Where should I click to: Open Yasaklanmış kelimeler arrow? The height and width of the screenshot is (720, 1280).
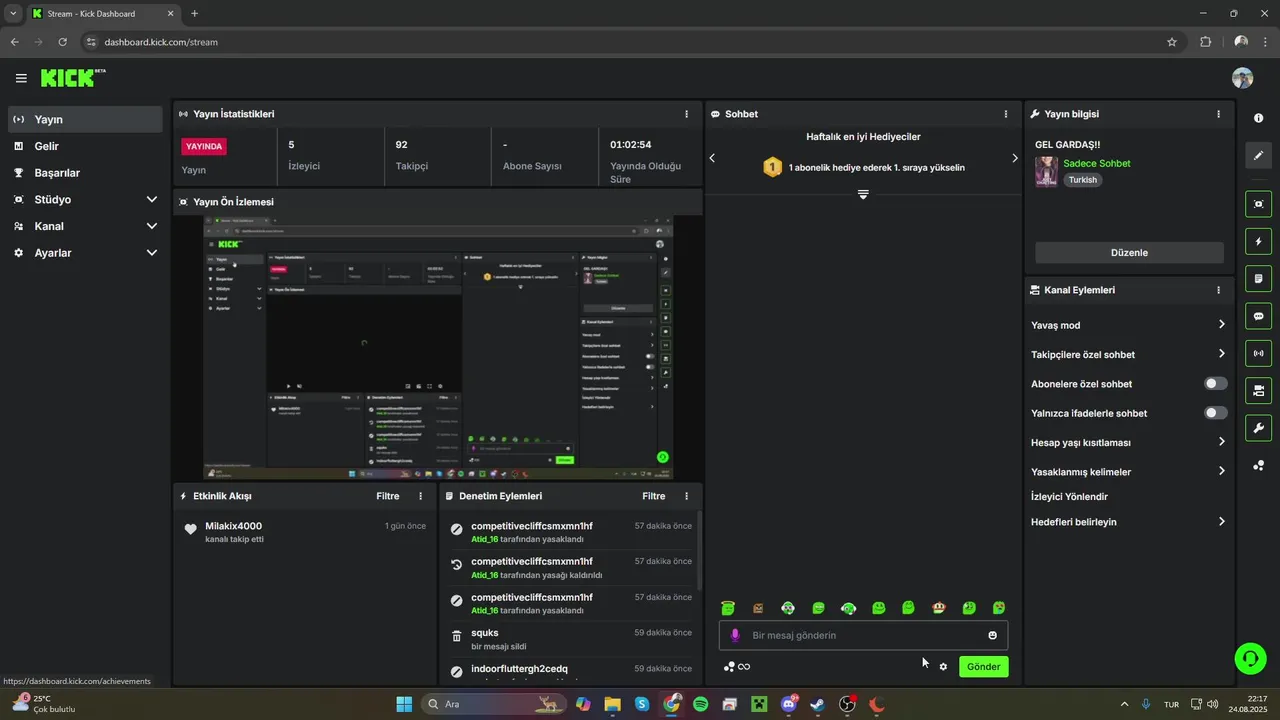pos(1221,471)
